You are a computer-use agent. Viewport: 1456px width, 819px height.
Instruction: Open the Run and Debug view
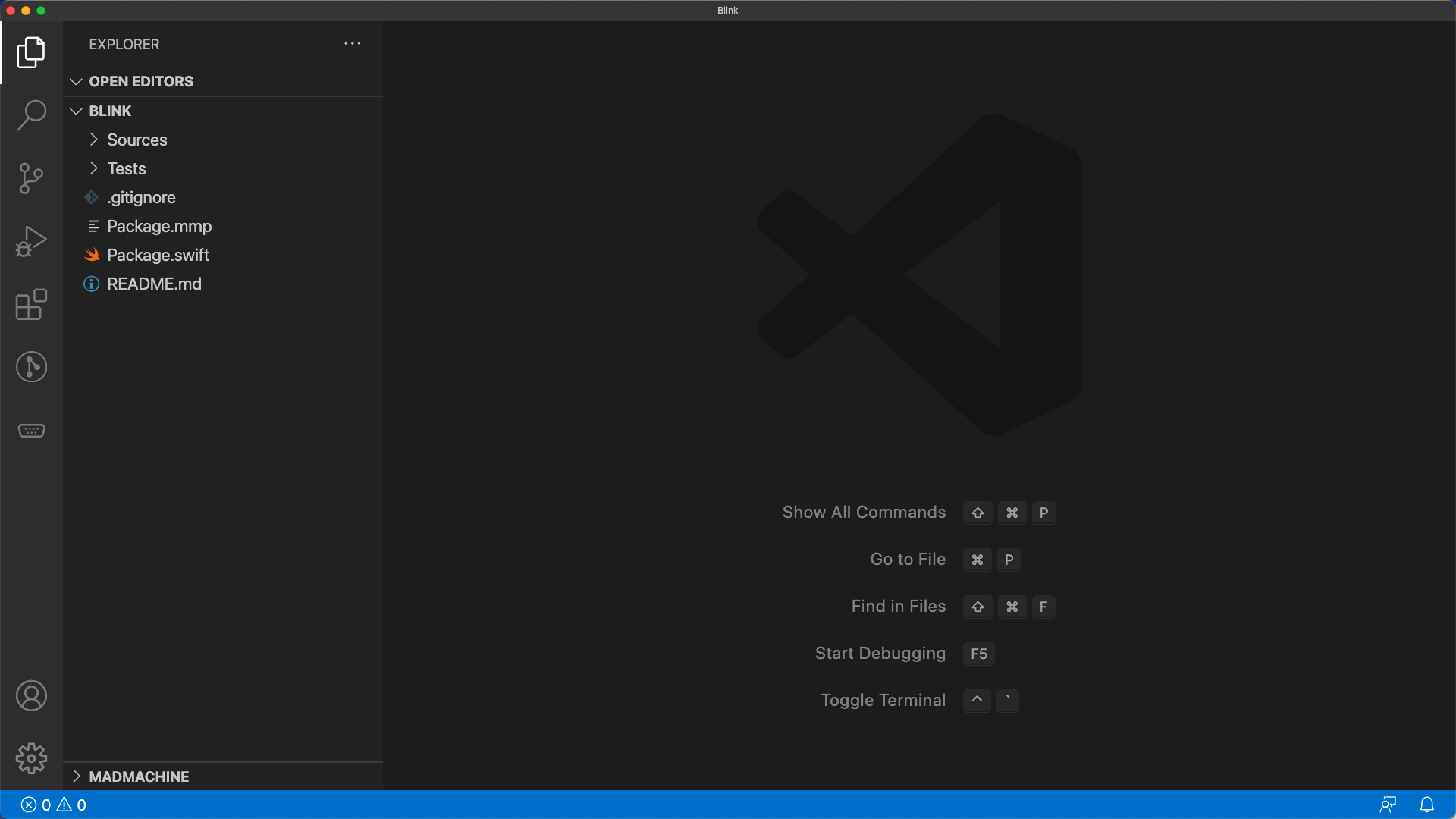click(x=31, y=241)
